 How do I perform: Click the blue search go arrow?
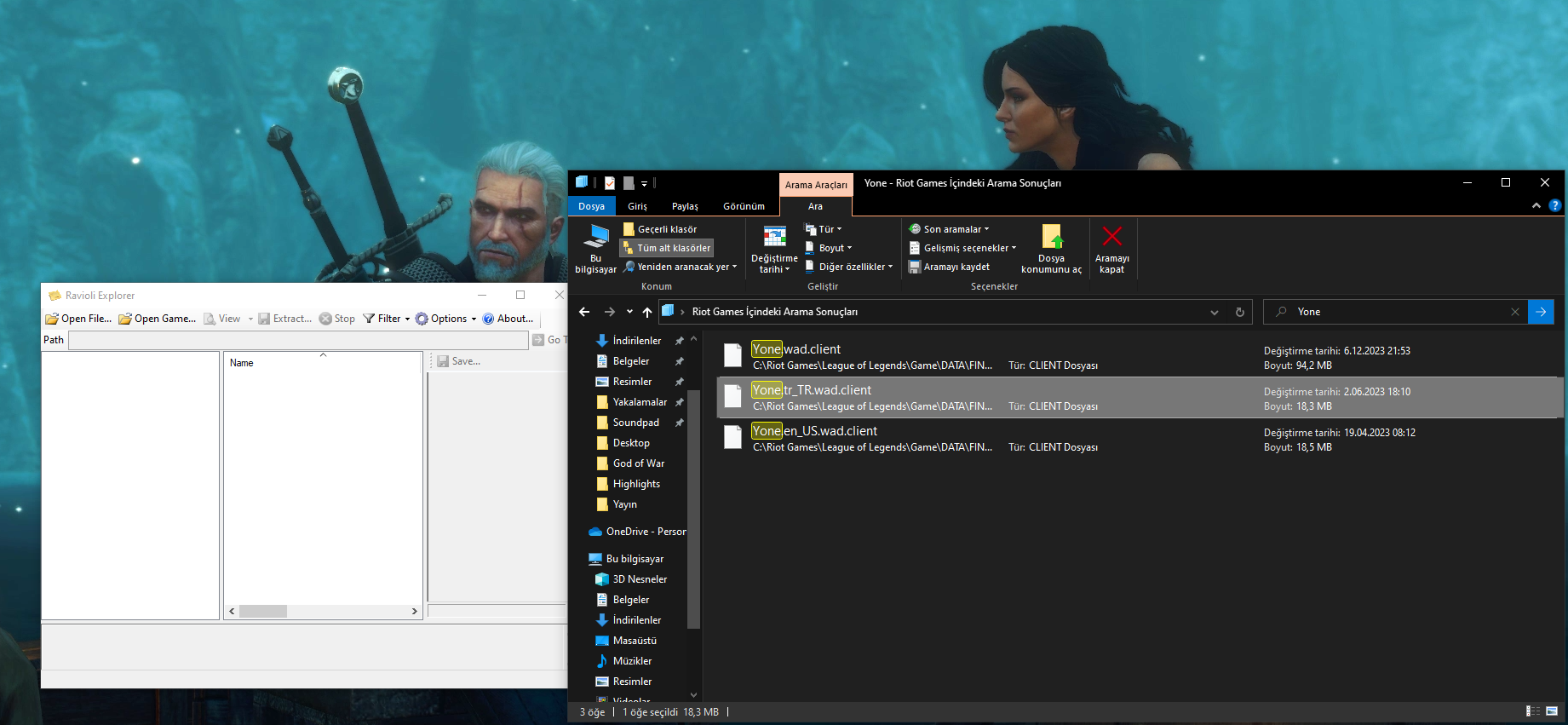click(1541, 312)
